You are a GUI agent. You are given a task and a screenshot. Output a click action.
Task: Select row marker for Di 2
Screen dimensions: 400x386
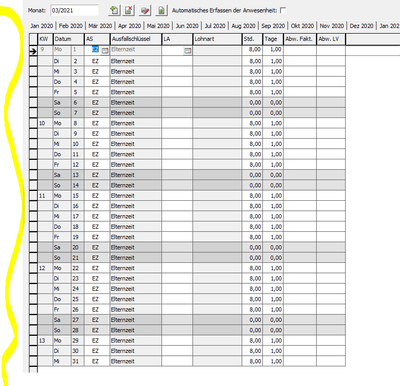(33, 61)
